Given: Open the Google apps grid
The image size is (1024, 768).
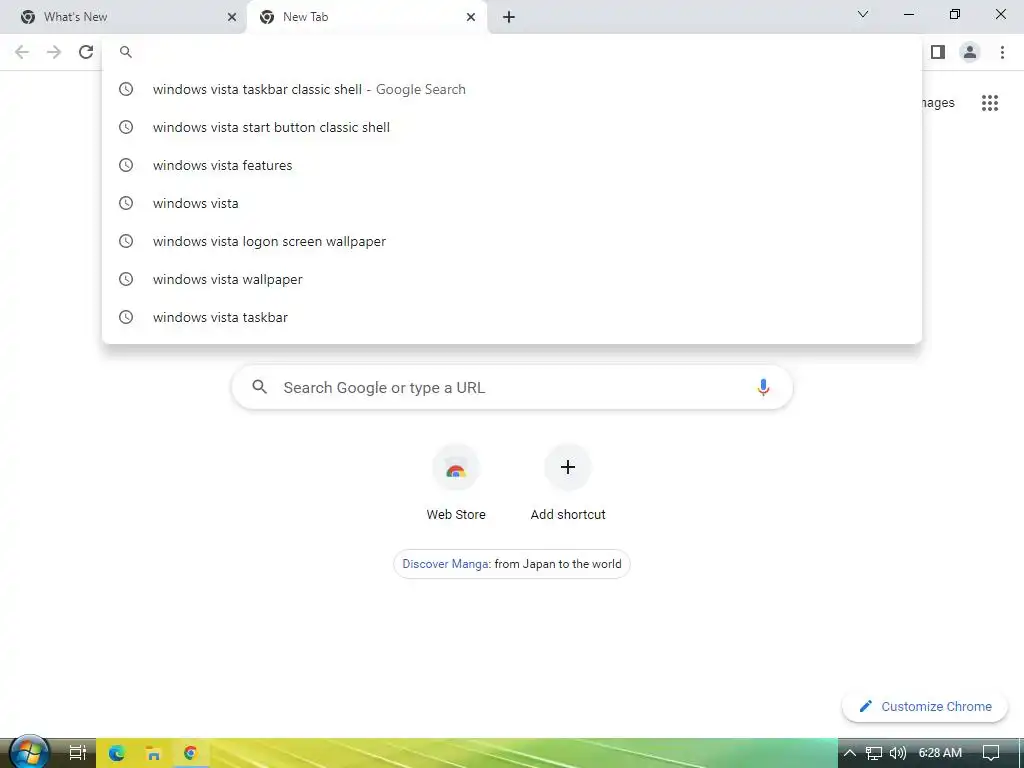Looking at the screenshot, I should click(990, 103).
